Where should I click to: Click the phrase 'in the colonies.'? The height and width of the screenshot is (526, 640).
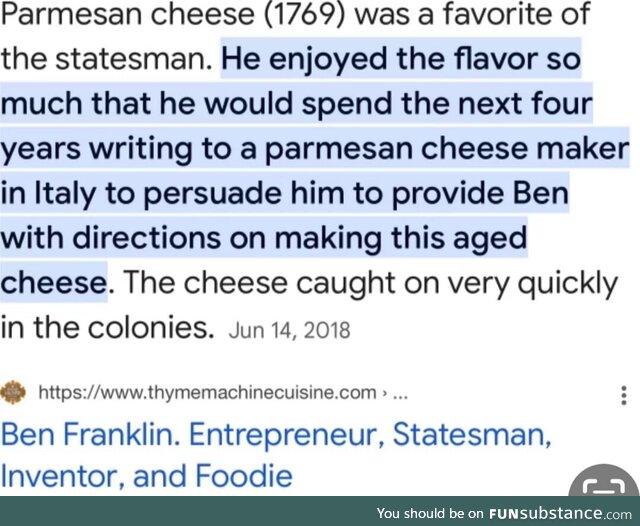[107, 328]
